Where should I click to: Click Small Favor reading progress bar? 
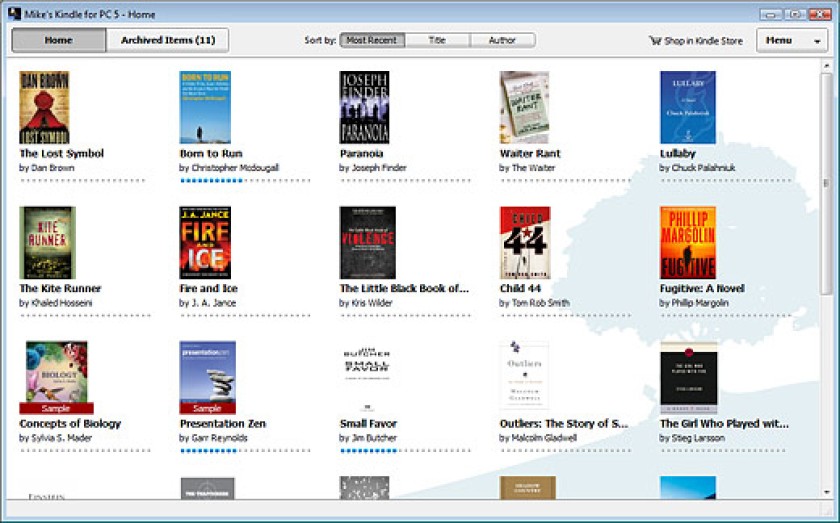pos(405,451)
